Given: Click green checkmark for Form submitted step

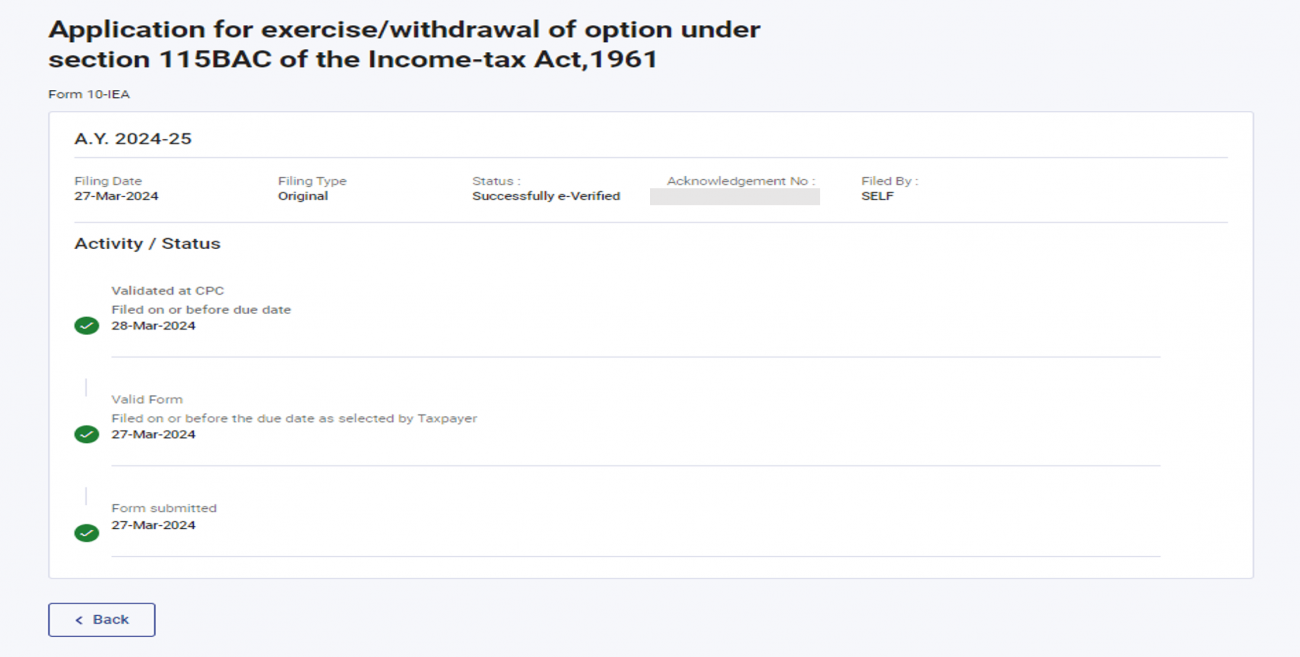Looking at the screenshot, I should tap(87, 533).
